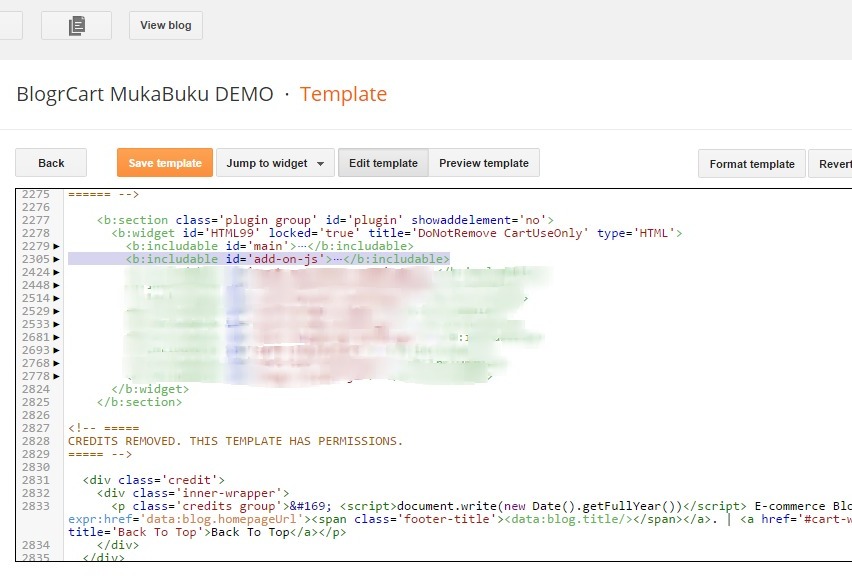852x583 pixels.
Task: Expand folded code at line 2768
Action: [x=57, y=363]
